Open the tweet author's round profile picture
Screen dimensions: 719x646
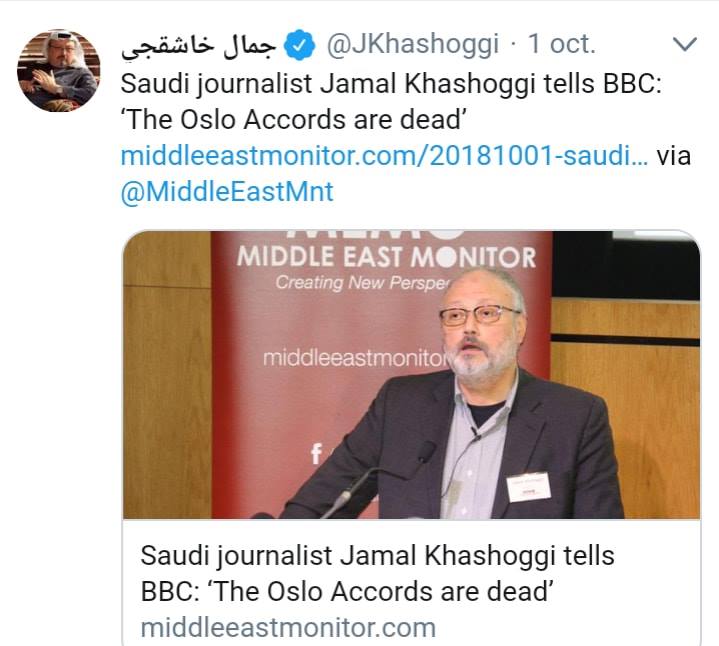point(59,70)
